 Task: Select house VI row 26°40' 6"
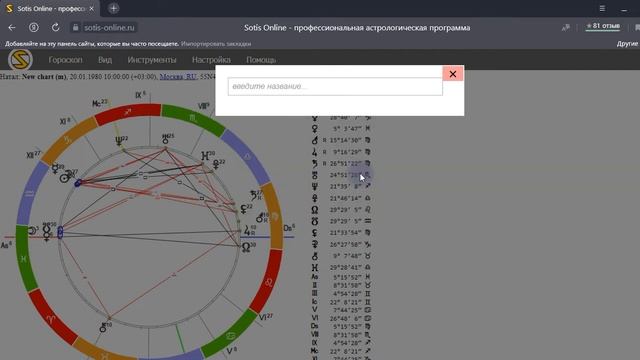click(x=341, y=318)
